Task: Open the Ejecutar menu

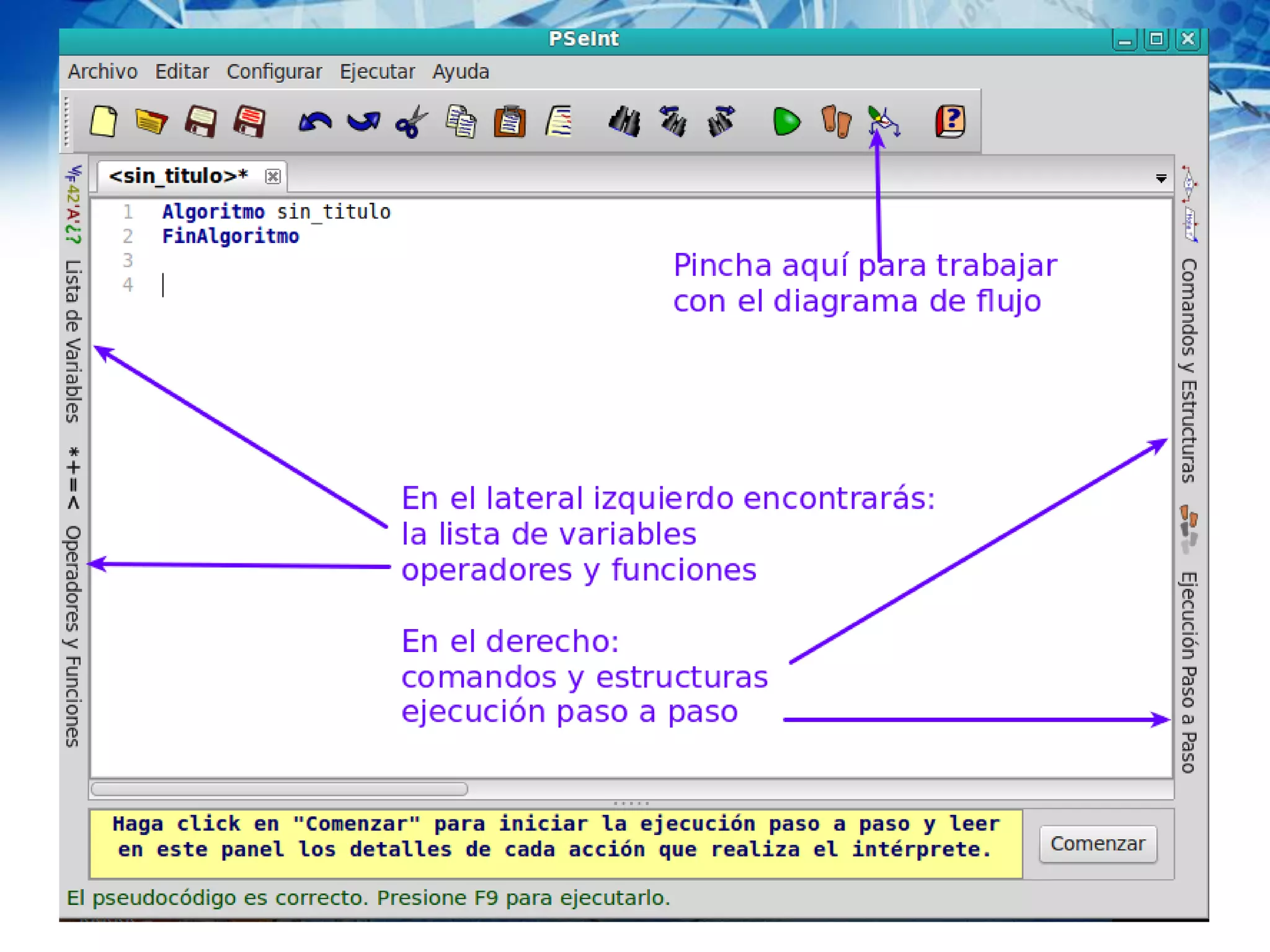Action: click(376, 72)
